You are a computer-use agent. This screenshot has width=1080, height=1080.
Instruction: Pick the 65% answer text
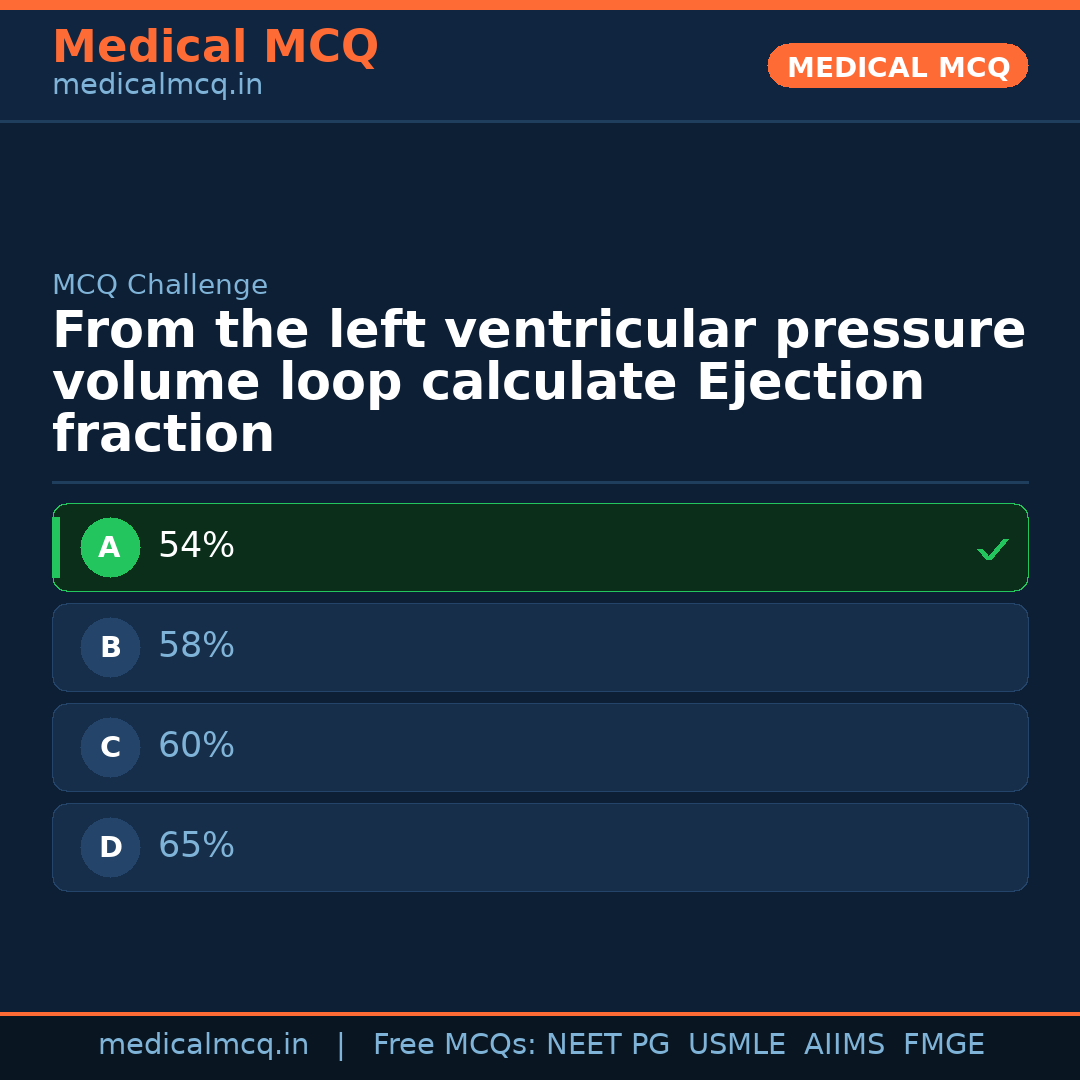pyautogui.click(x=196, y=846)
